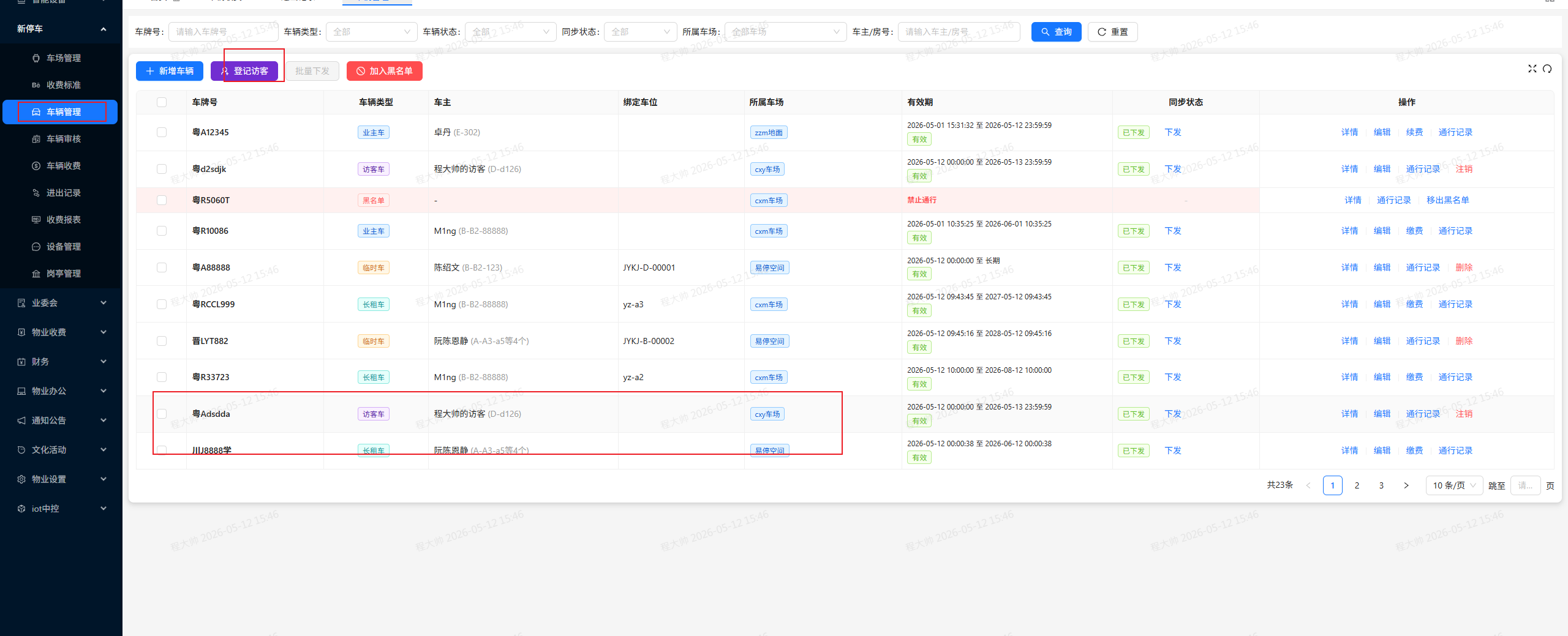Open the 车场管理 sidebar item
The width and height of the screenshot is (1568, 636).
point(61,58)
